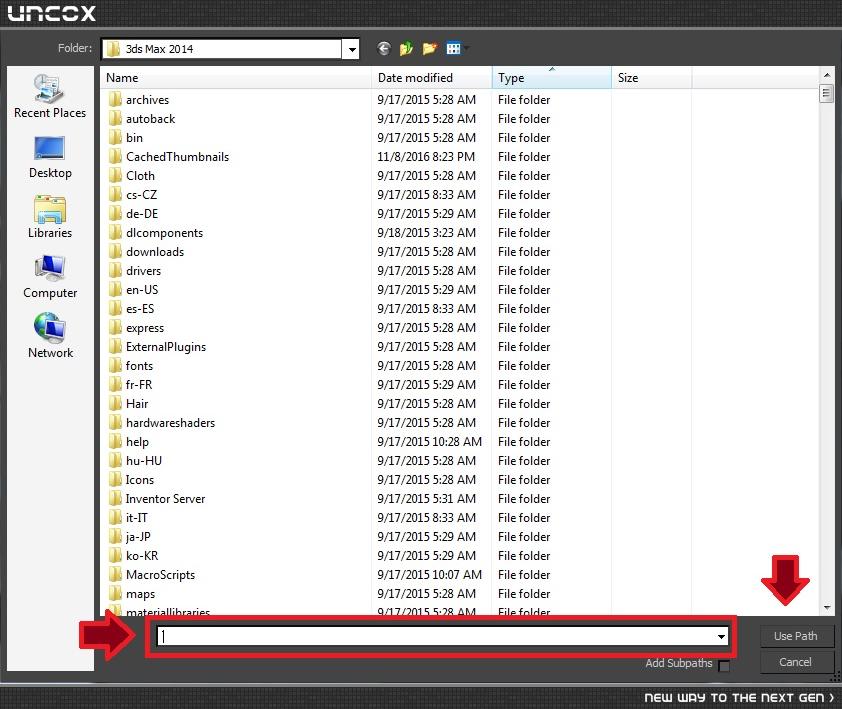The height and width of the screenshot is (709, 842).
Task: Select the Inventor Server folder name
Action: [165, 499]
